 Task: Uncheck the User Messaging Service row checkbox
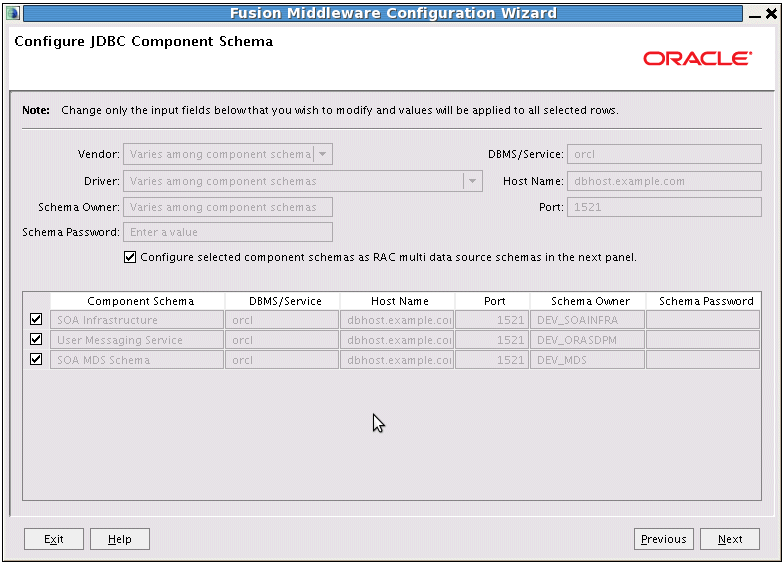(36, 339)
